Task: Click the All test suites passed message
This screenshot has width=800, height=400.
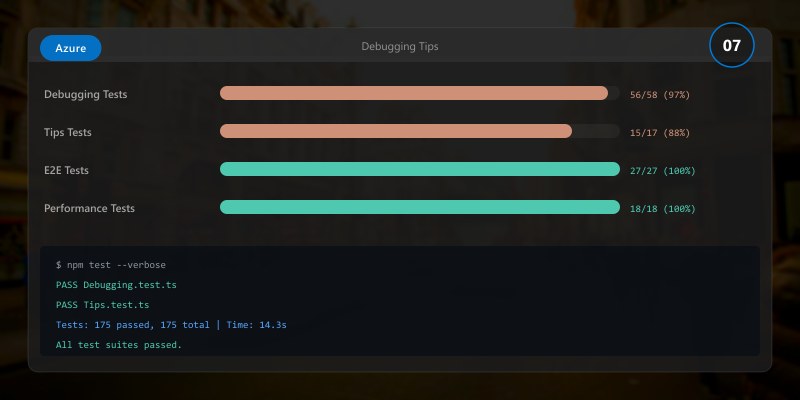Action: pyautogui.click(x=119, y=345)
